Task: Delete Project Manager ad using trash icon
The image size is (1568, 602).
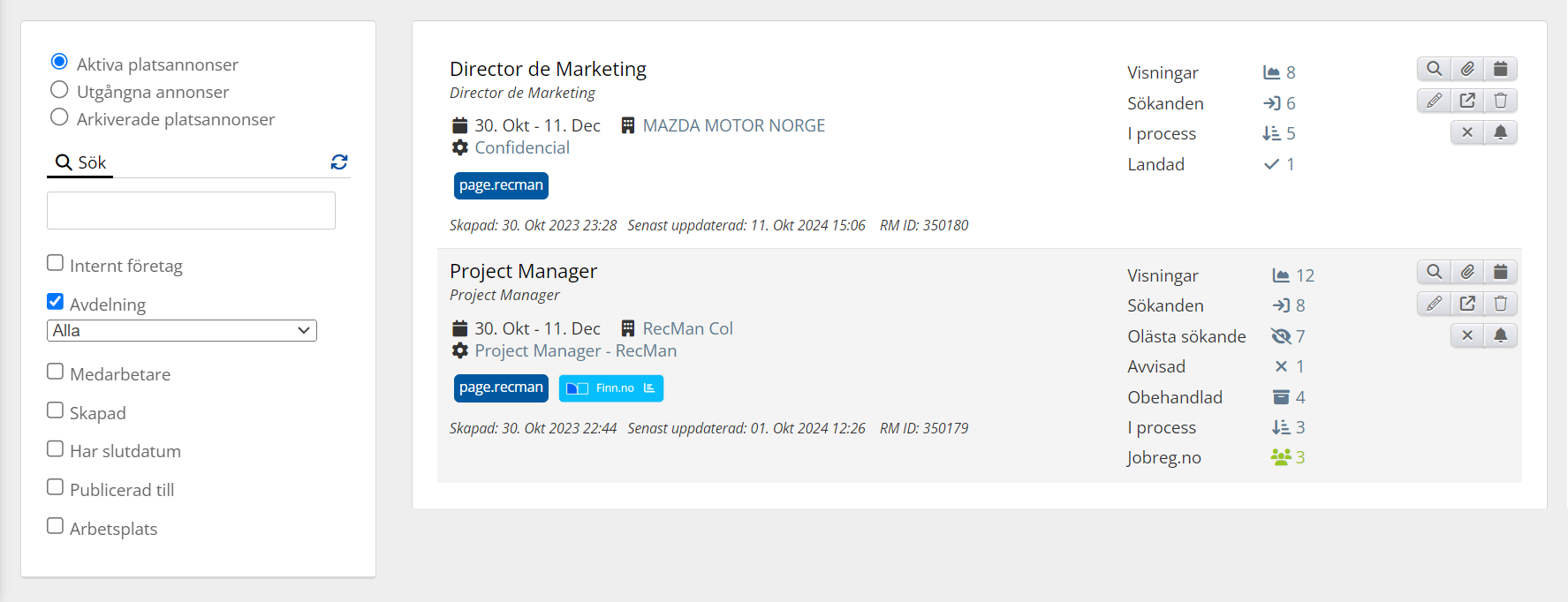Action: pyautogui.click(x=1500, y=304)
